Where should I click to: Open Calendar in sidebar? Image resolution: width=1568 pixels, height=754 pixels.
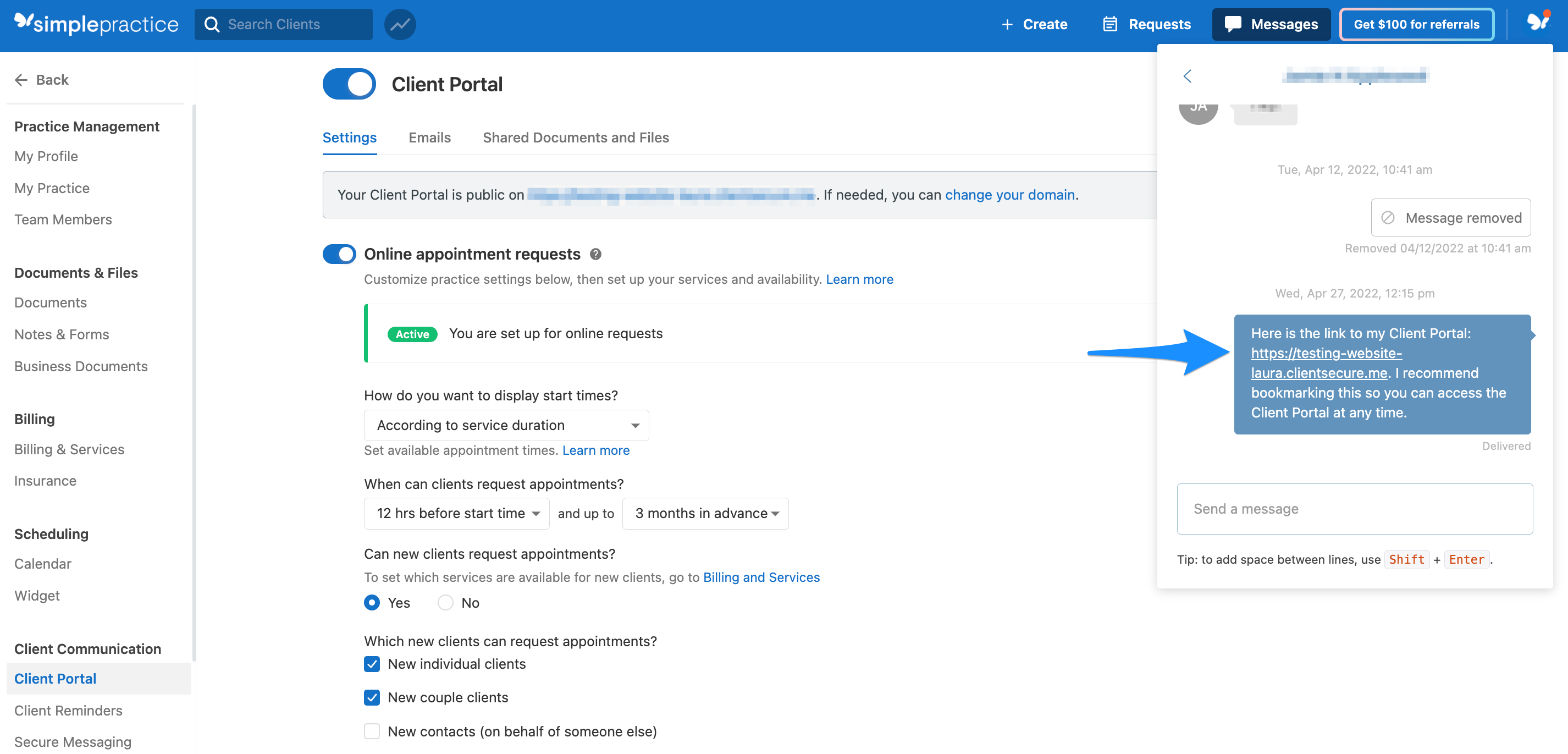click(43, 564)
